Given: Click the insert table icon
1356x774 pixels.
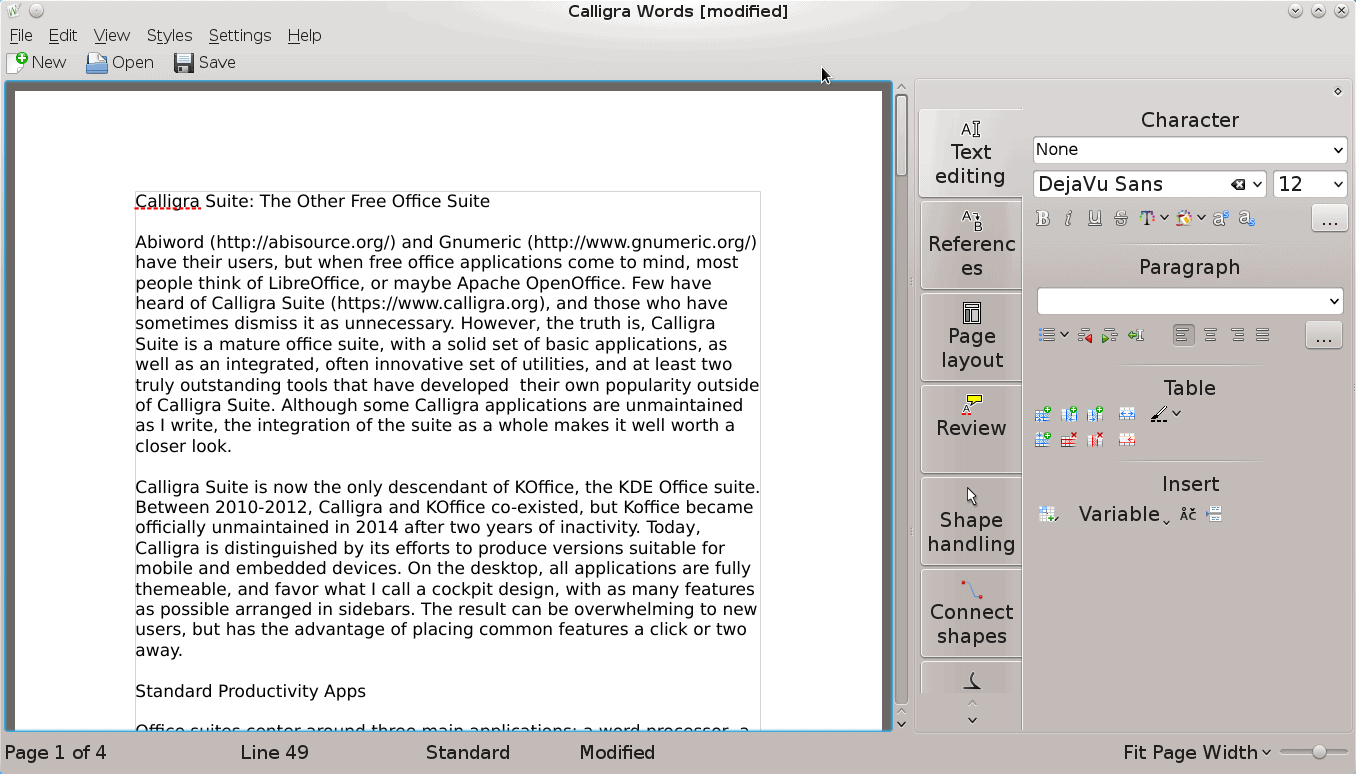Looking at the screenshot, I should pyautogui.click(x=1047, y=514).
